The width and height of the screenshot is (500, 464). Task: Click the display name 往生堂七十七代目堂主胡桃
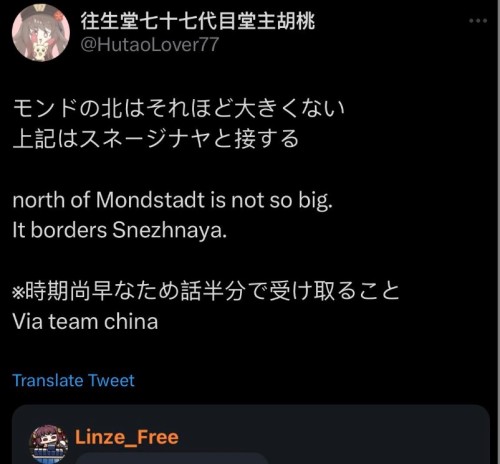pos(197,21)
